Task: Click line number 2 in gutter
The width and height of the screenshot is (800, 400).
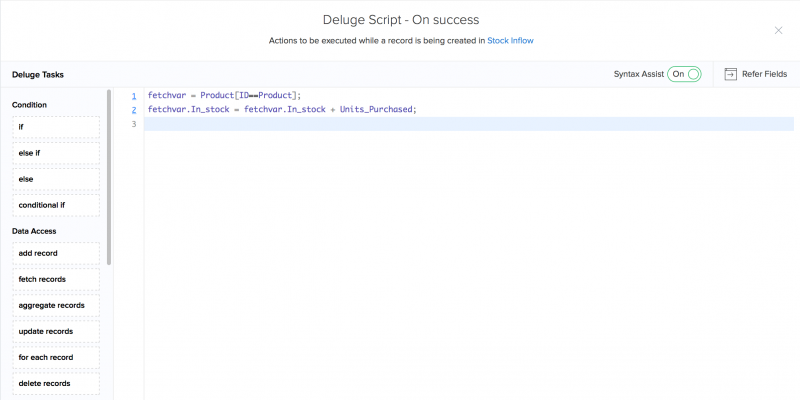Action: point(133,109)
